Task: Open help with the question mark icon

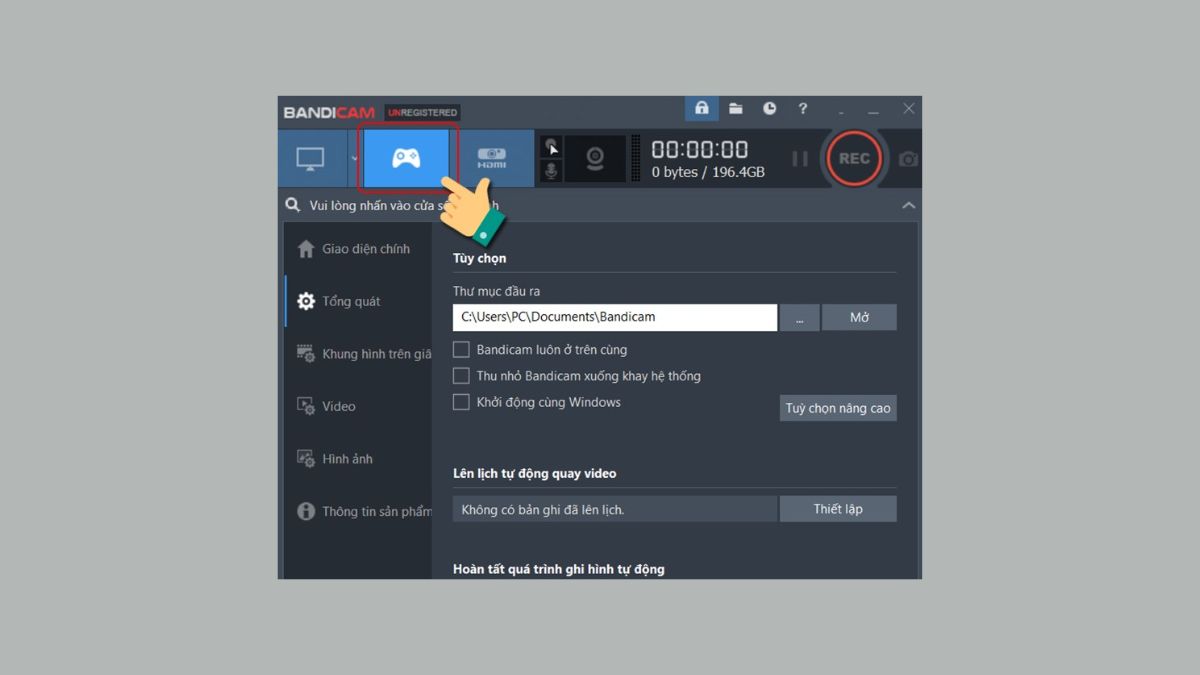Action: click(x=802, y=109)
